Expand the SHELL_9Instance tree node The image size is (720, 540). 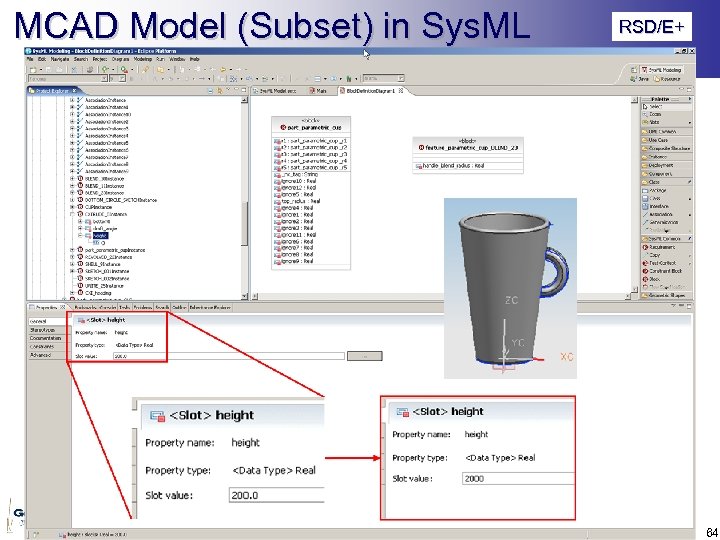pos(72,264)
